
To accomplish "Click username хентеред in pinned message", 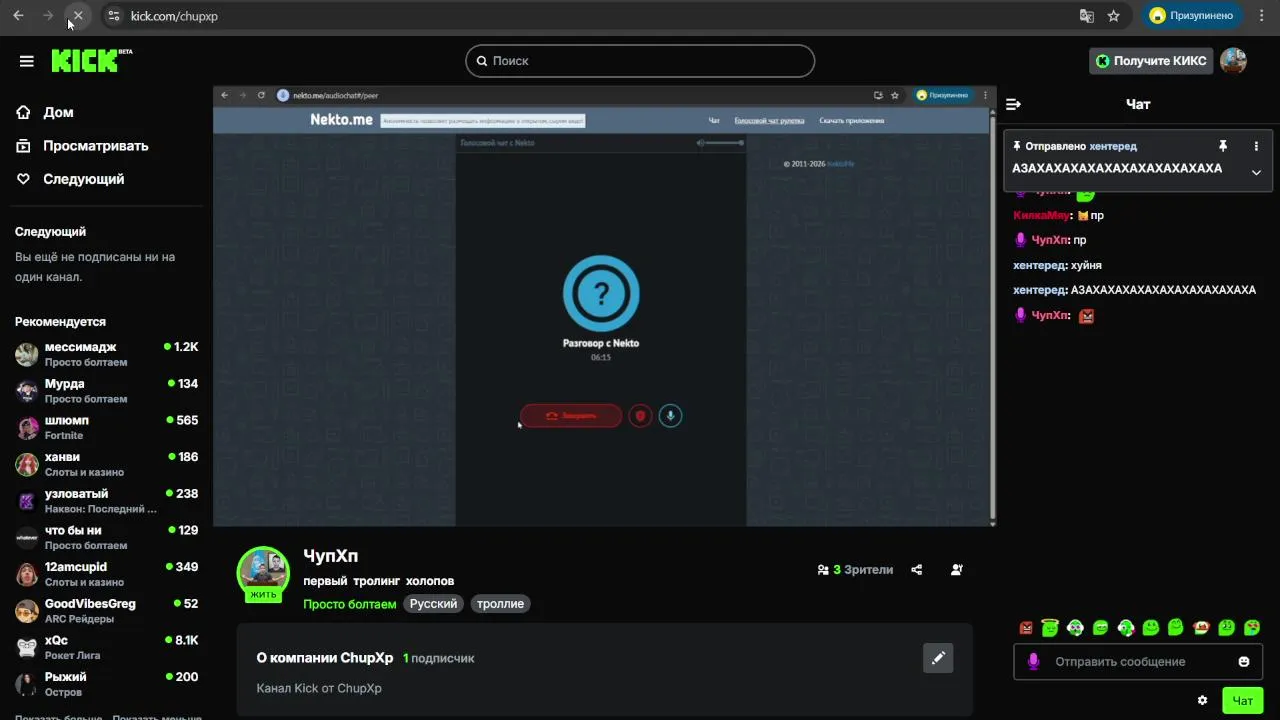I will click(x=1113, y=146).
